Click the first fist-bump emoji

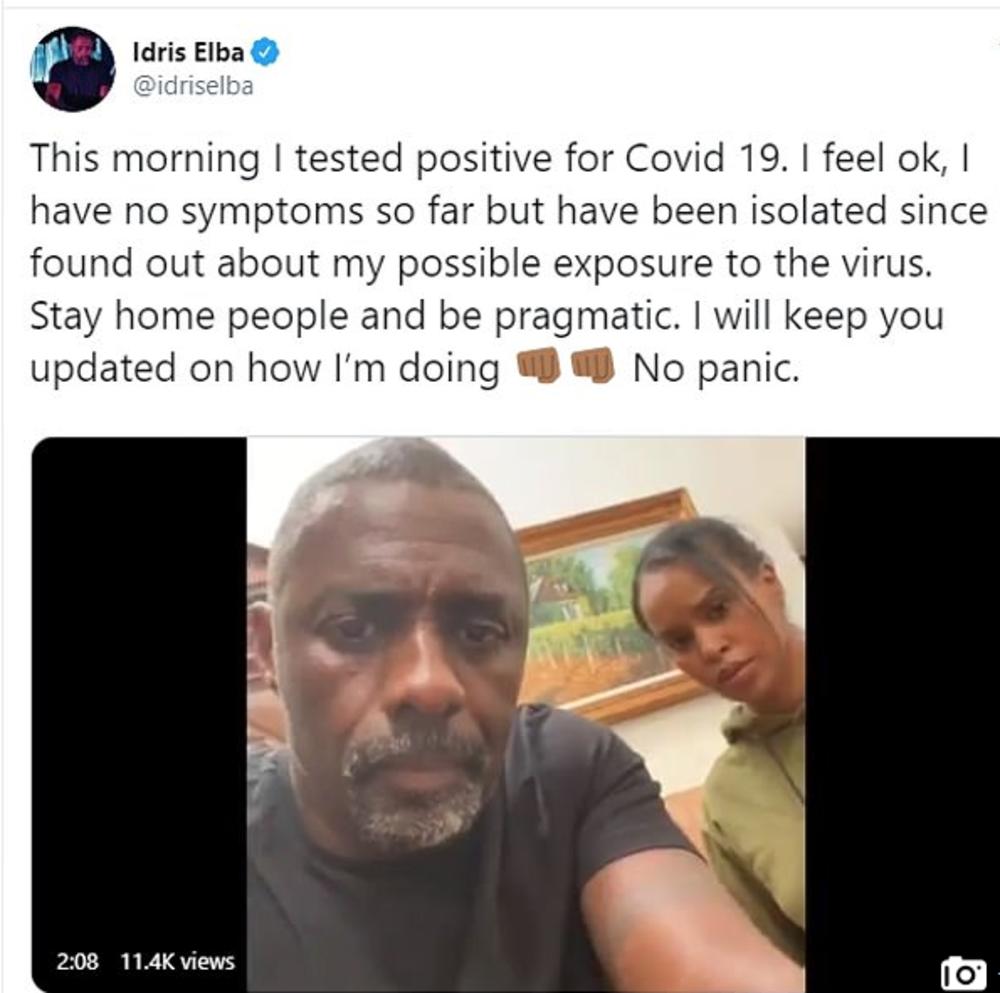point(539,366)
